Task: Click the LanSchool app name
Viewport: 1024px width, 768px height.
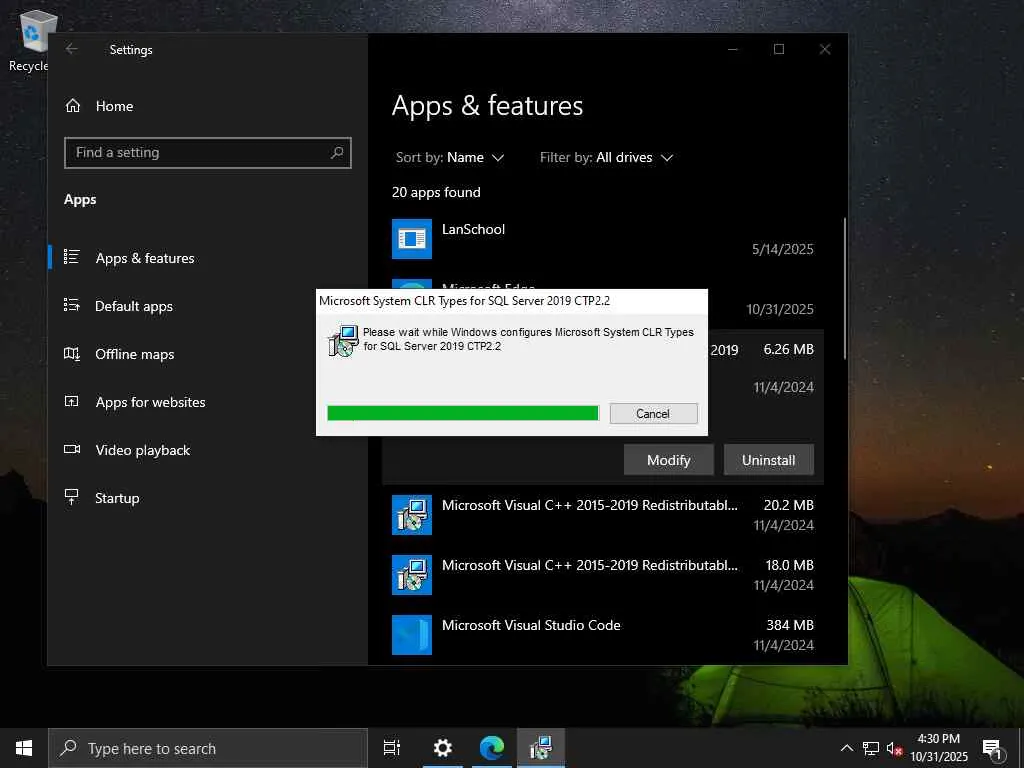Action: pyautogui.click(x=473, y=229)
